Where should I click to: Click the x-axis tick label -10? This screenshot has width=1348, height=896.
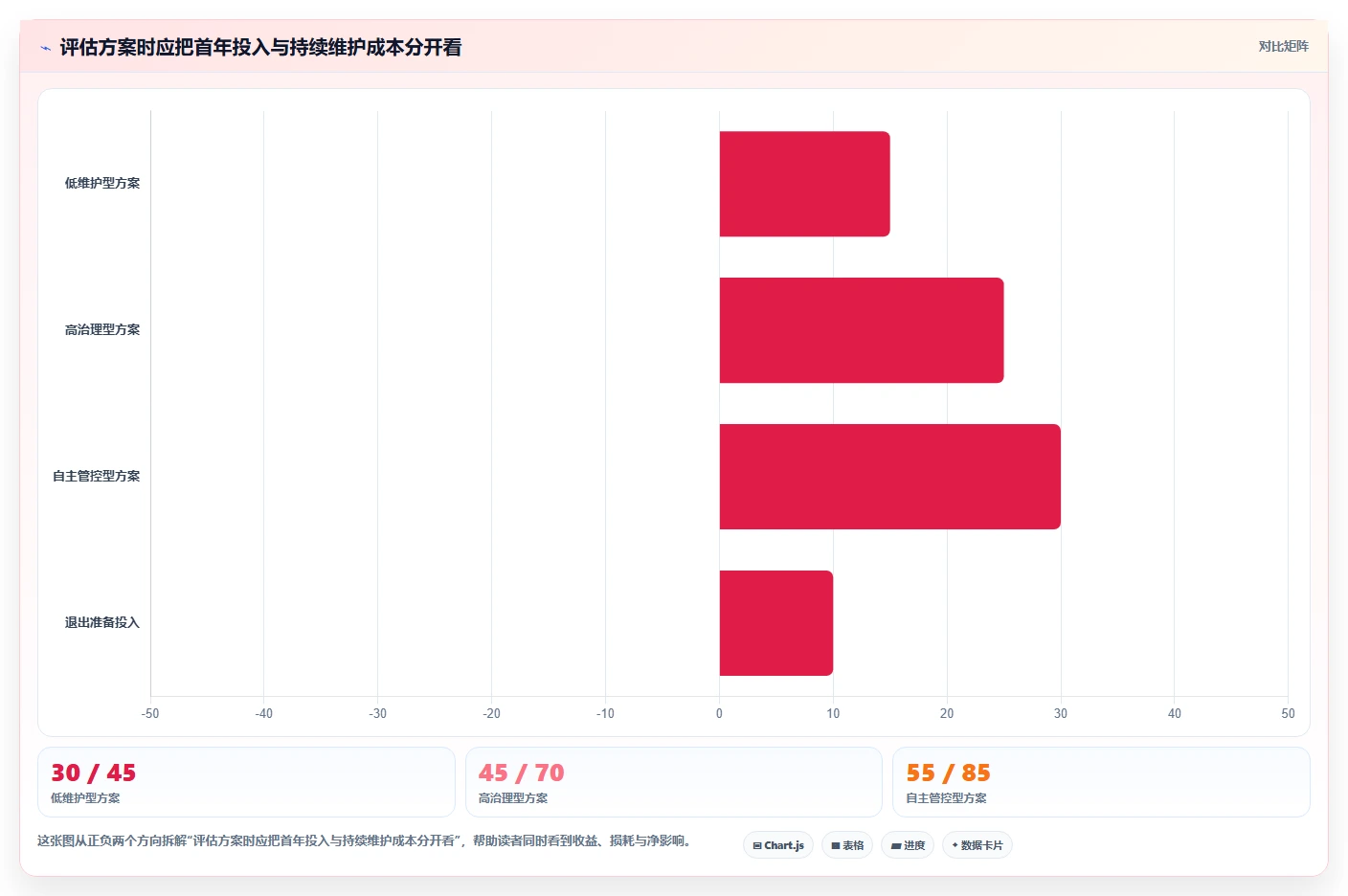click(x=605, y=713)
